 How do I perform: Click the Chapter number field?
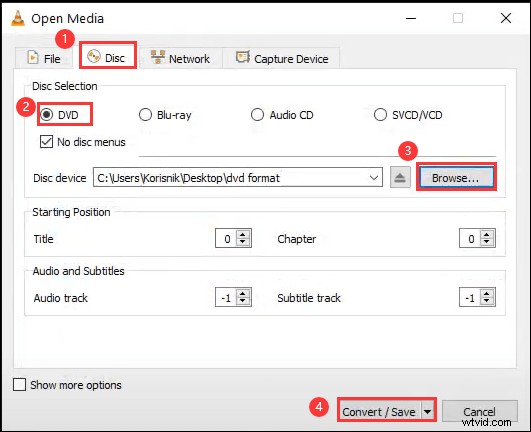tap(471, 238)
